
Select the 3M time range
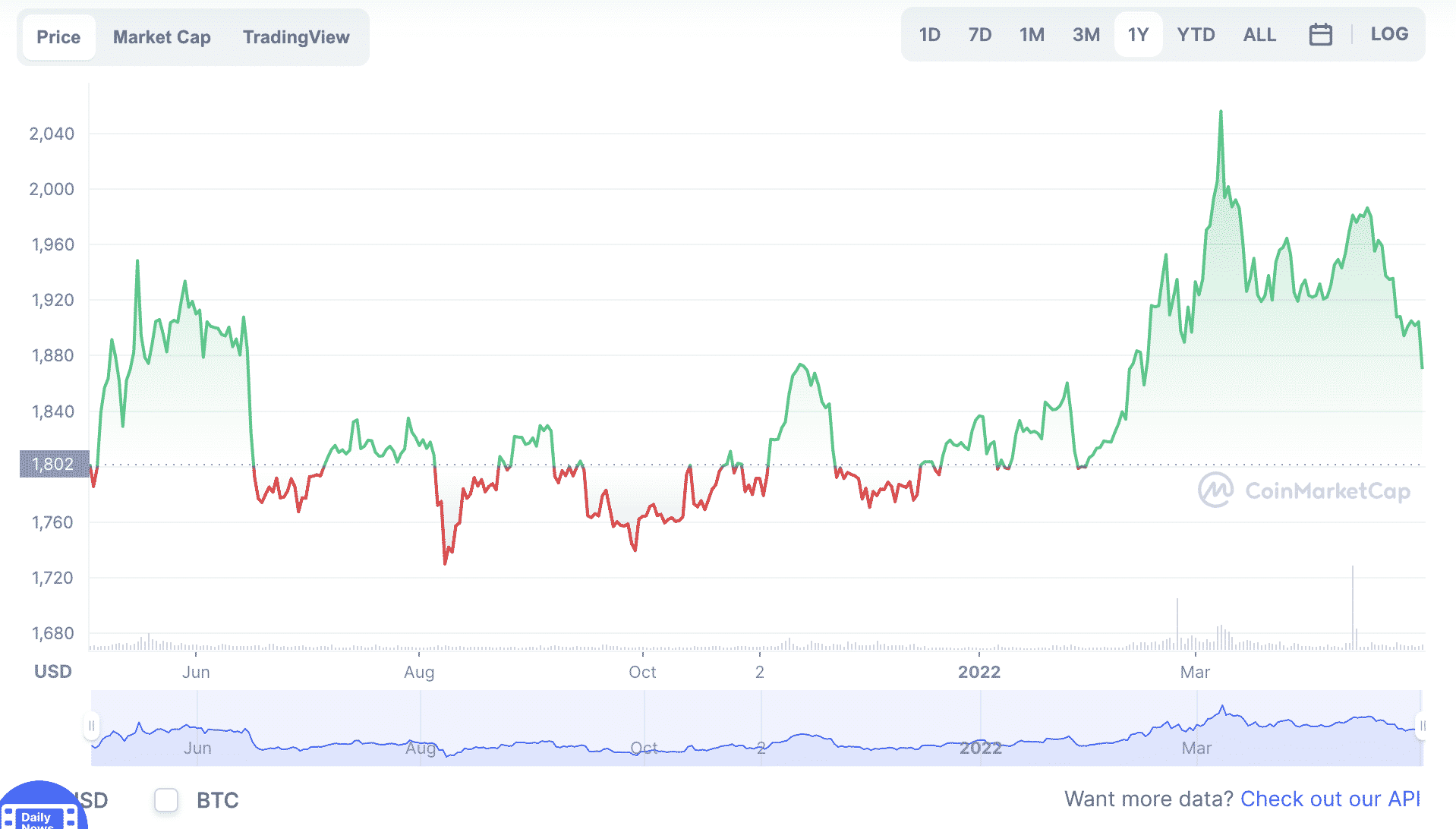coord(1086,34)
